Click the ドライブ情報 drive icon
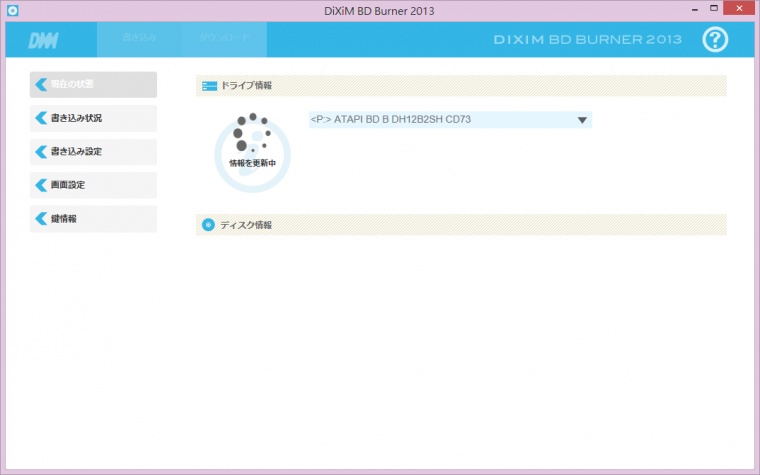Viewport: 760px width, 475px height. click(x=209, y=86)
